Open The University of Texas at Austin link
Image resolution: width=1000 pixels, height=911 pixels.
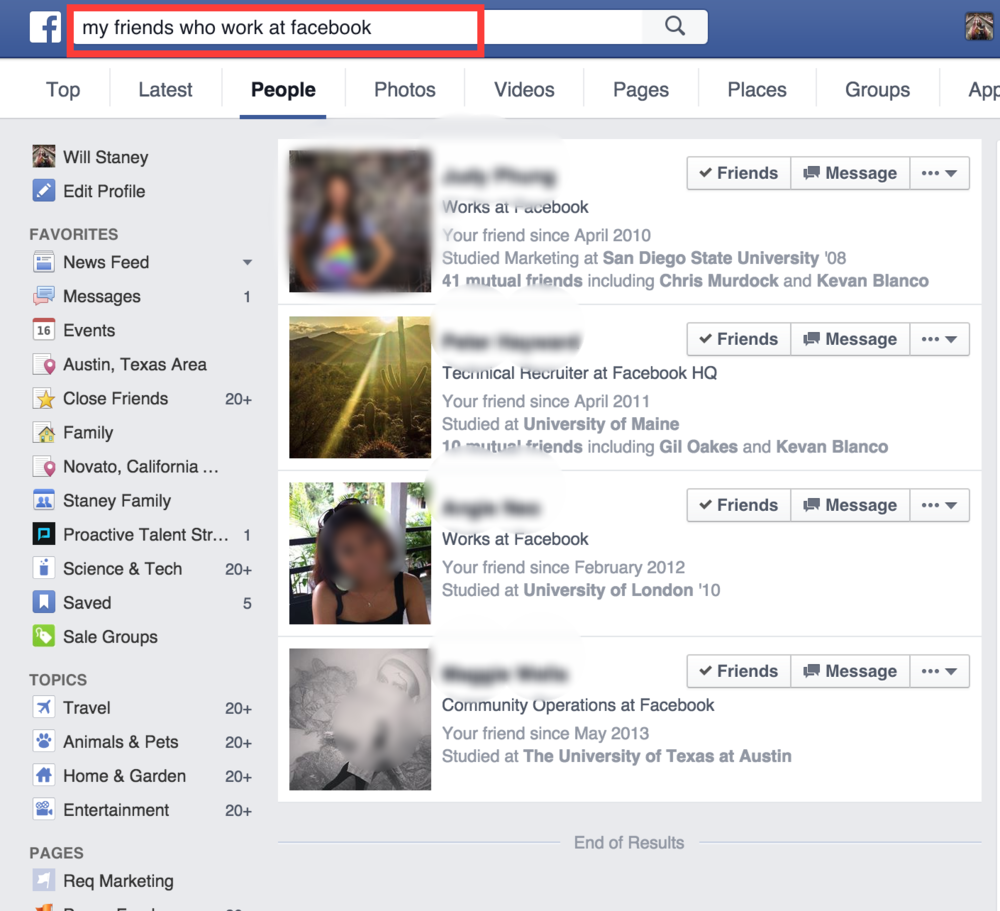(658, 756)
